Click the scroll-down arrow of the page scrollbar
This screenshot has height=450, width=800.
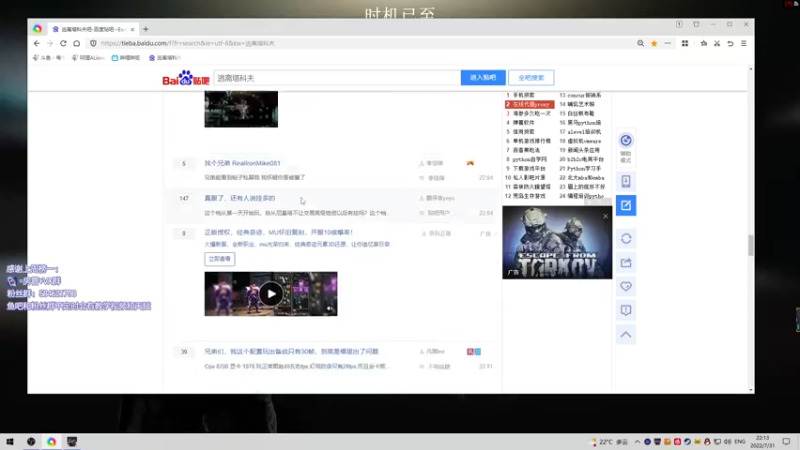coord(751,390)
